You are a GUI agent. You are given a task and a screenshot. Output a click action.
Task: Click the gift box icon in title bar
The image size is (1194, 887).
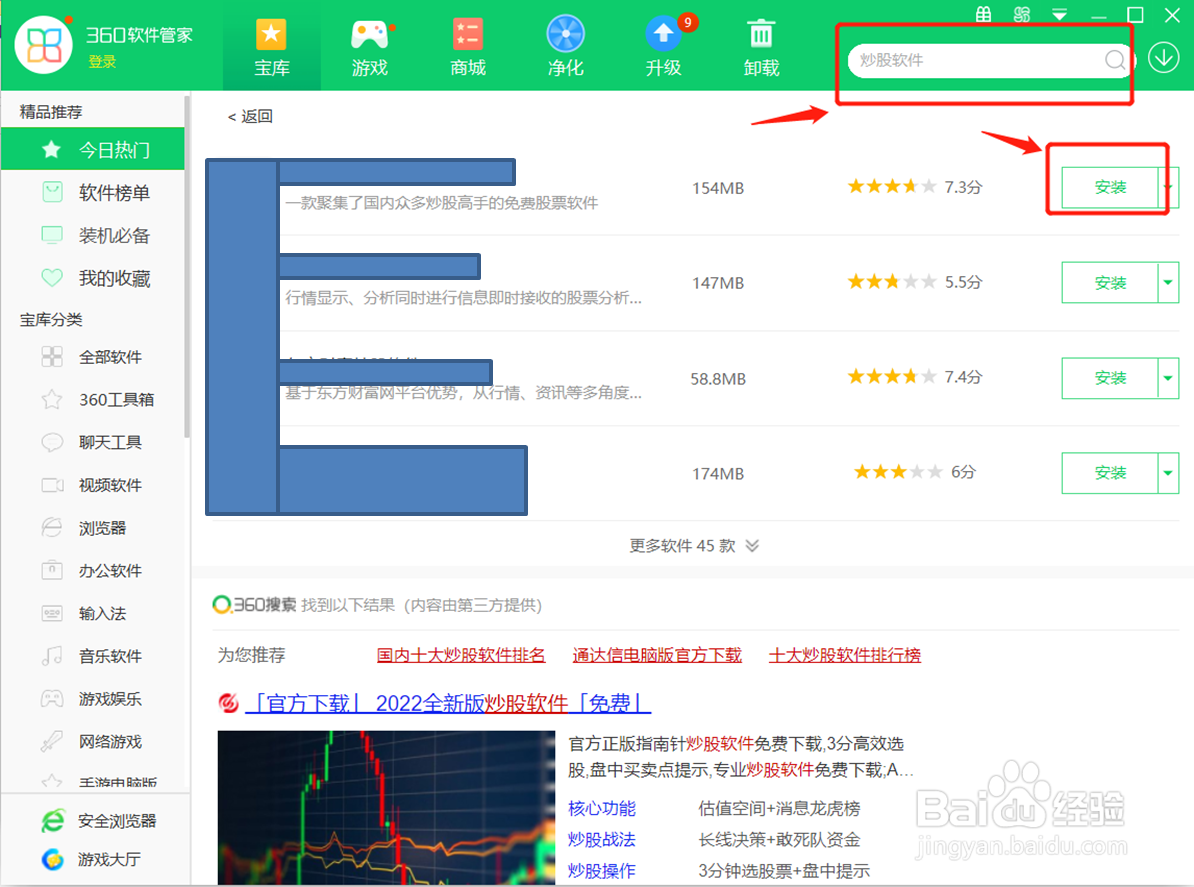coord(984,14)
